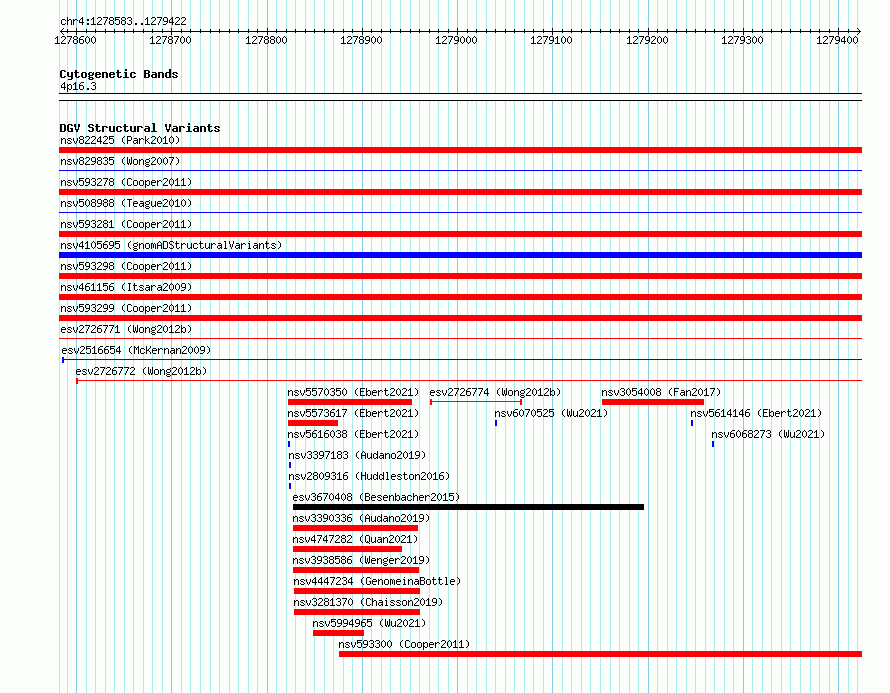Click nsv4747282 (Quan2021) label
890x693 pixels.
coord(355,539)
